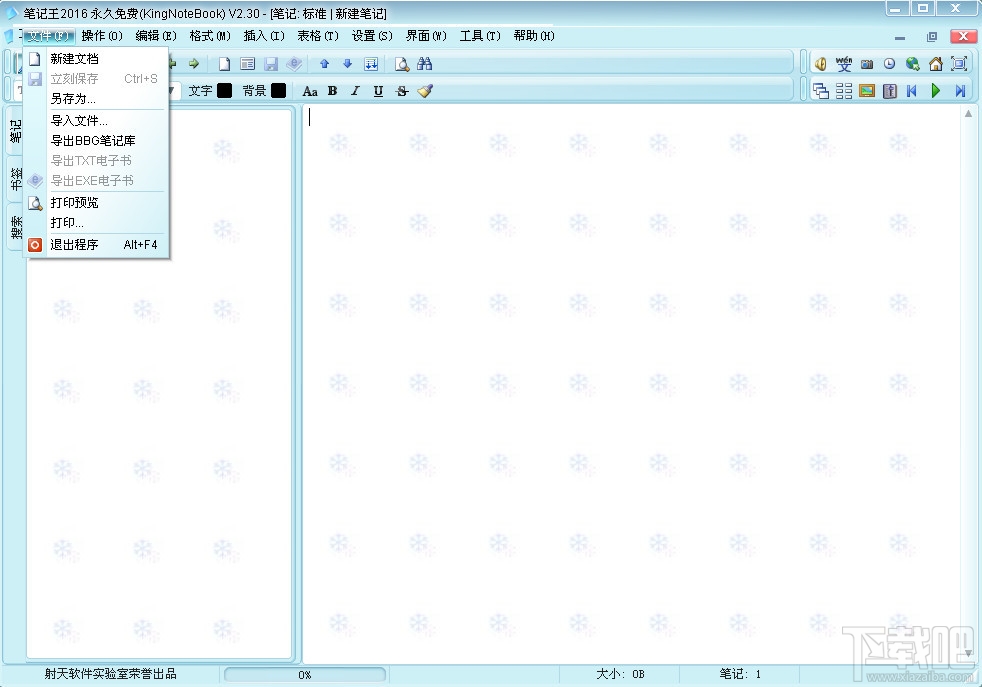This screenshot has height=687, width=982.
Task: Click the green play arrow button
Action: click(x=936, y=91)
